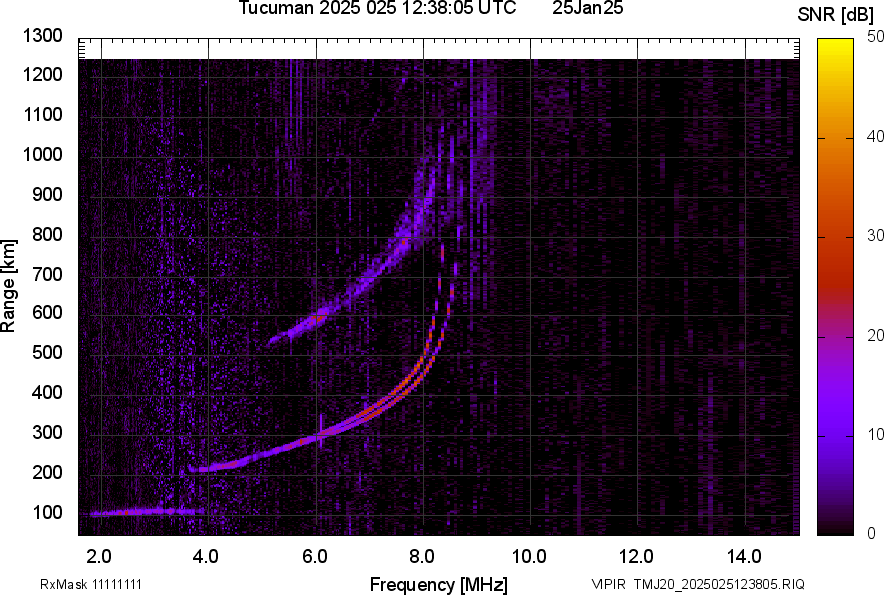Click the frequency tick label '10.0'
This screenshot has width=884, height=595.
pos(529,556)
